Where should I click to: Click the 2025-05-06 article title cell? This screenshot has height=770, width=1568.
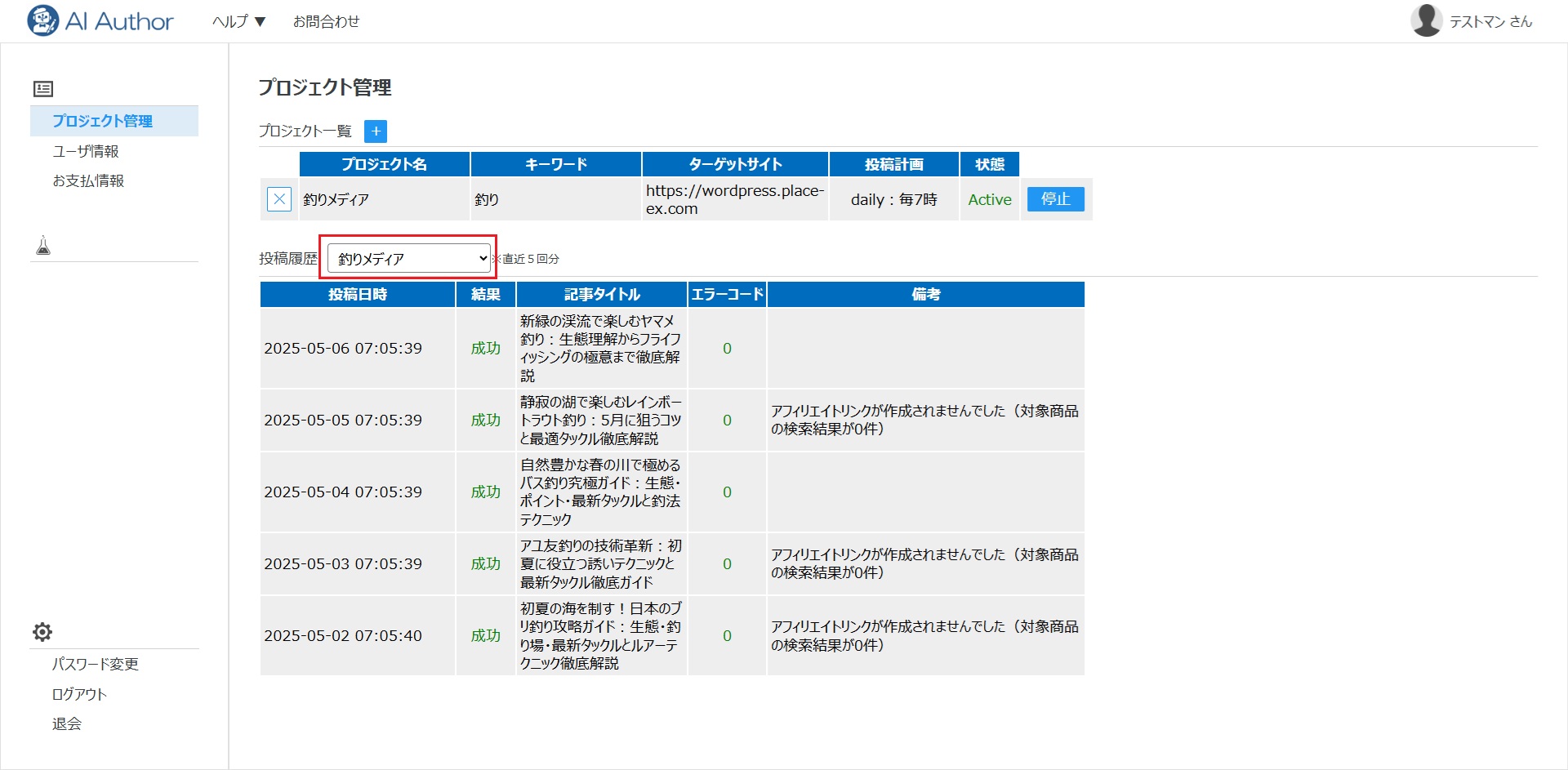tap(601, 348)
